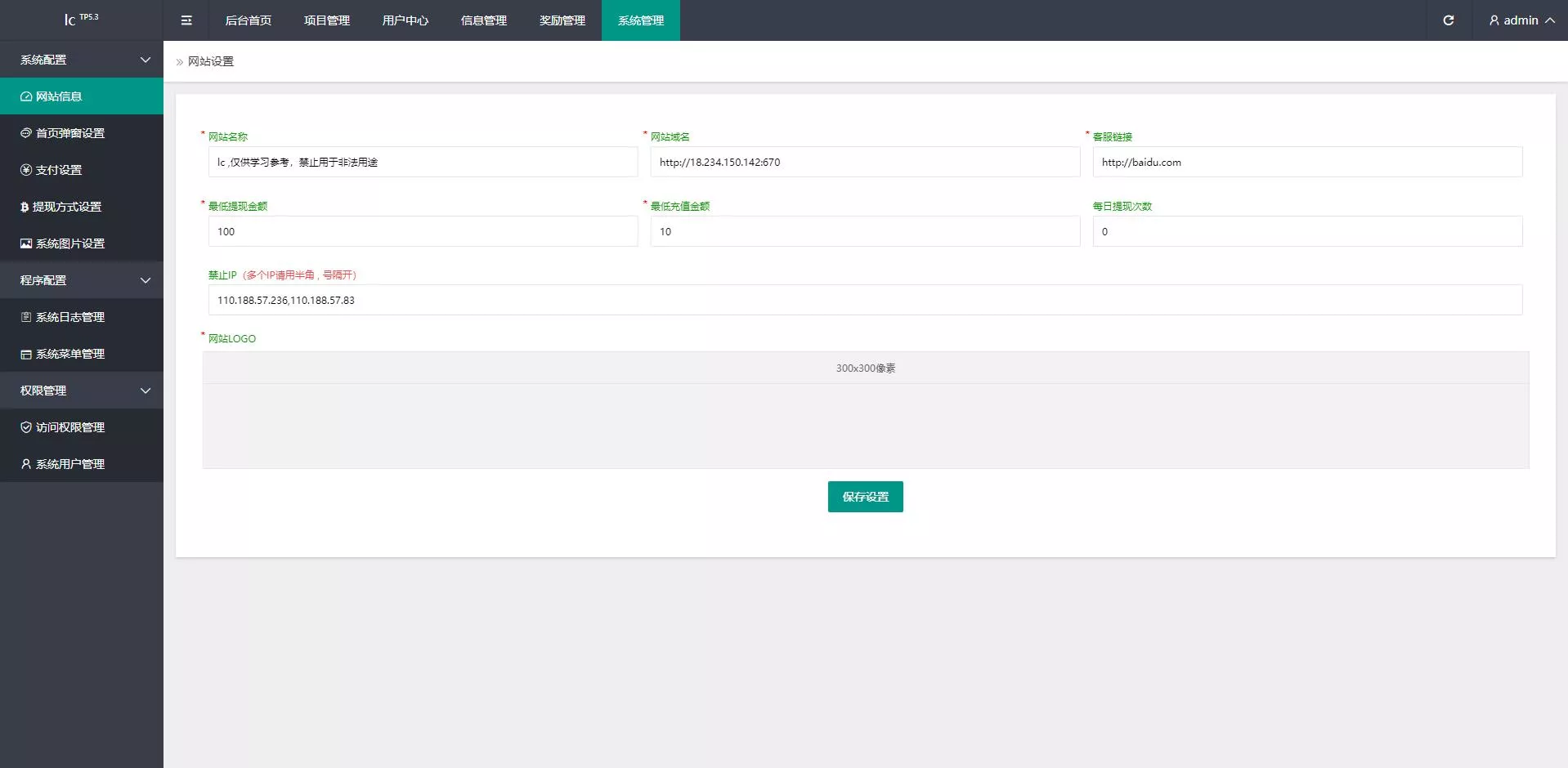Open 访问权限管理 access permissions
The image size is (1568, 768).
click(70, 427)
